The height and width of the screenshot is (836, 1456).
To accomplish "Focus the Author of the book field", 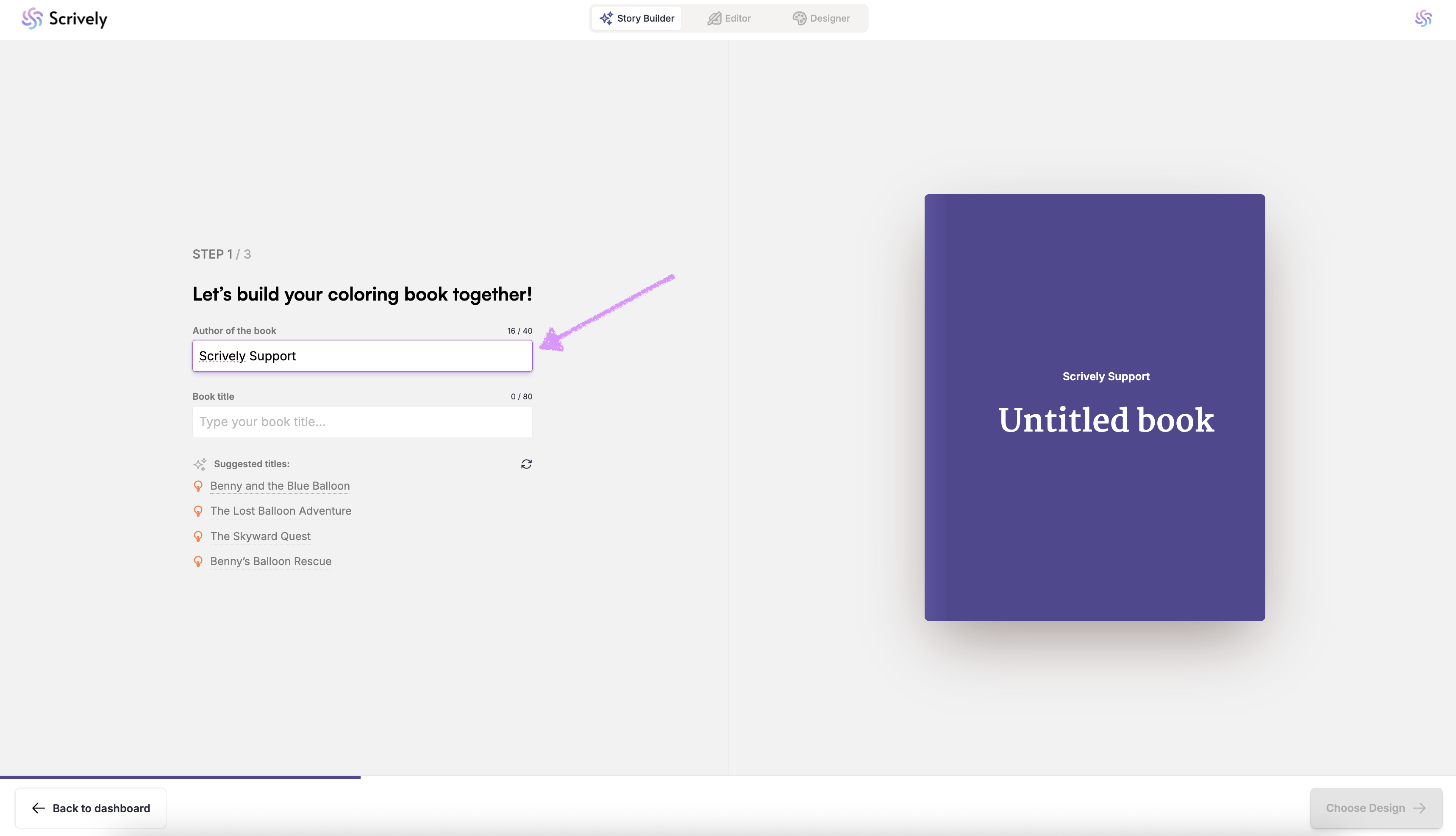I will 362,356.
